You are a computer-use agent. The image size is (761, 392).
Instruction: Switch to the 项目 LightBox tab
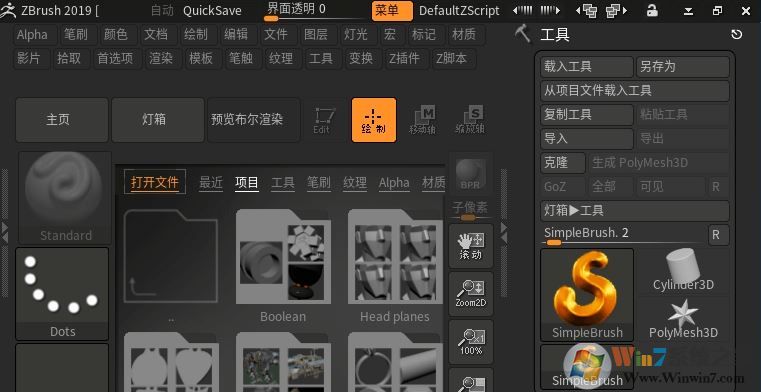(247, 183)
